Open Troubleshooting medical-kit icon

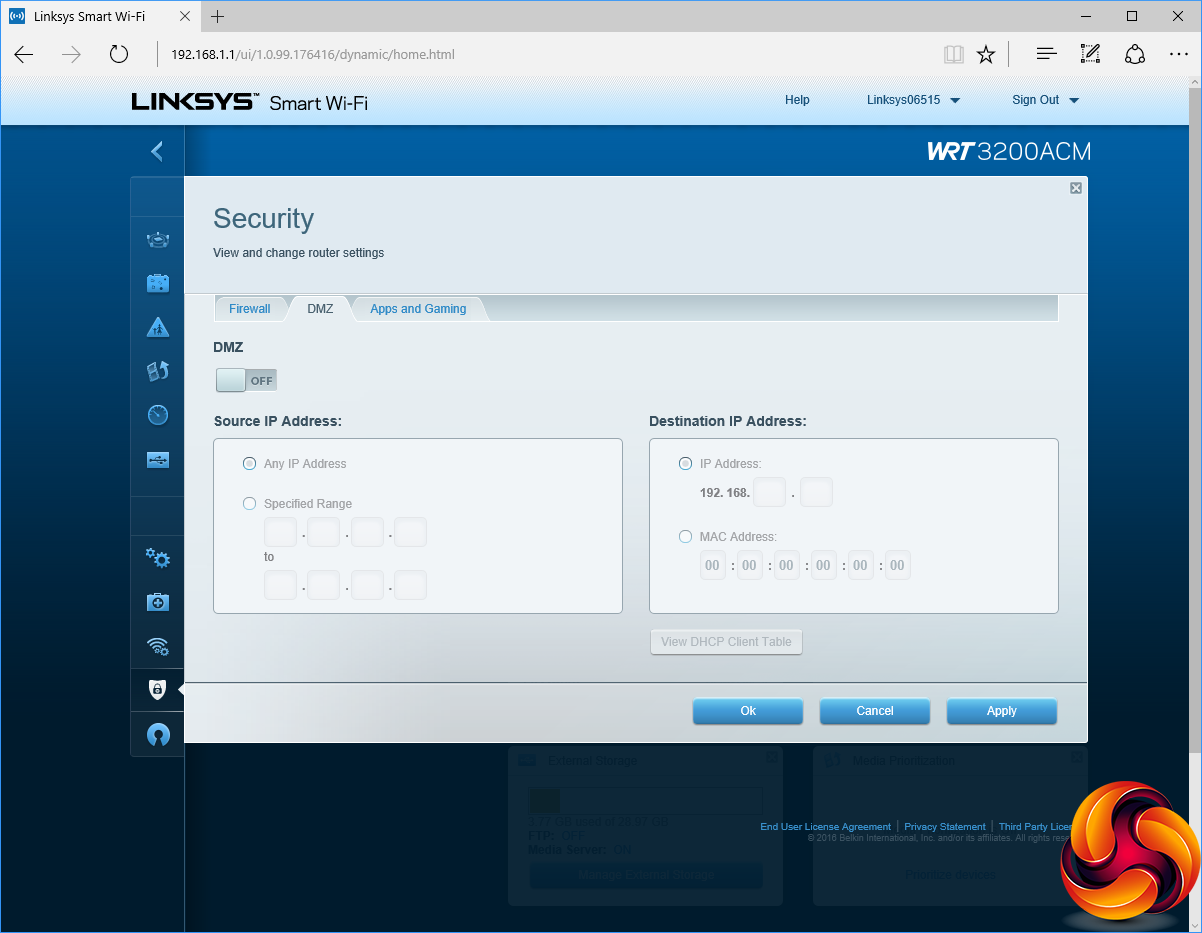158,602
